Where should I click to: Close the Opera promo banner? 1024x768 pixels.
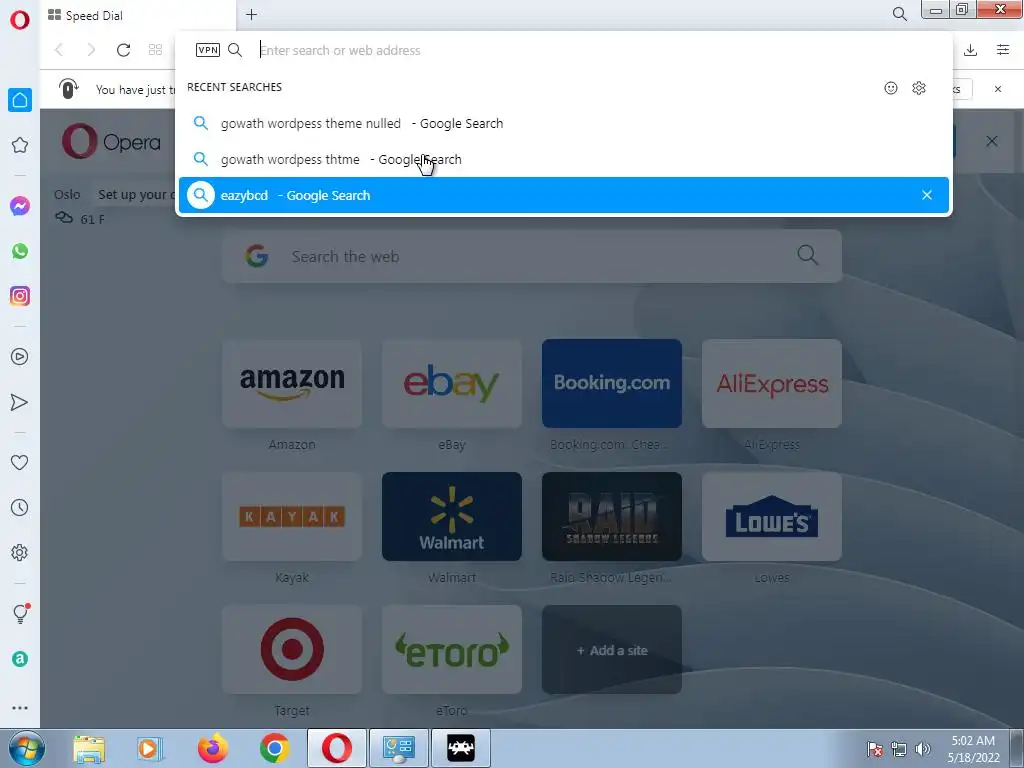point(991,141)
